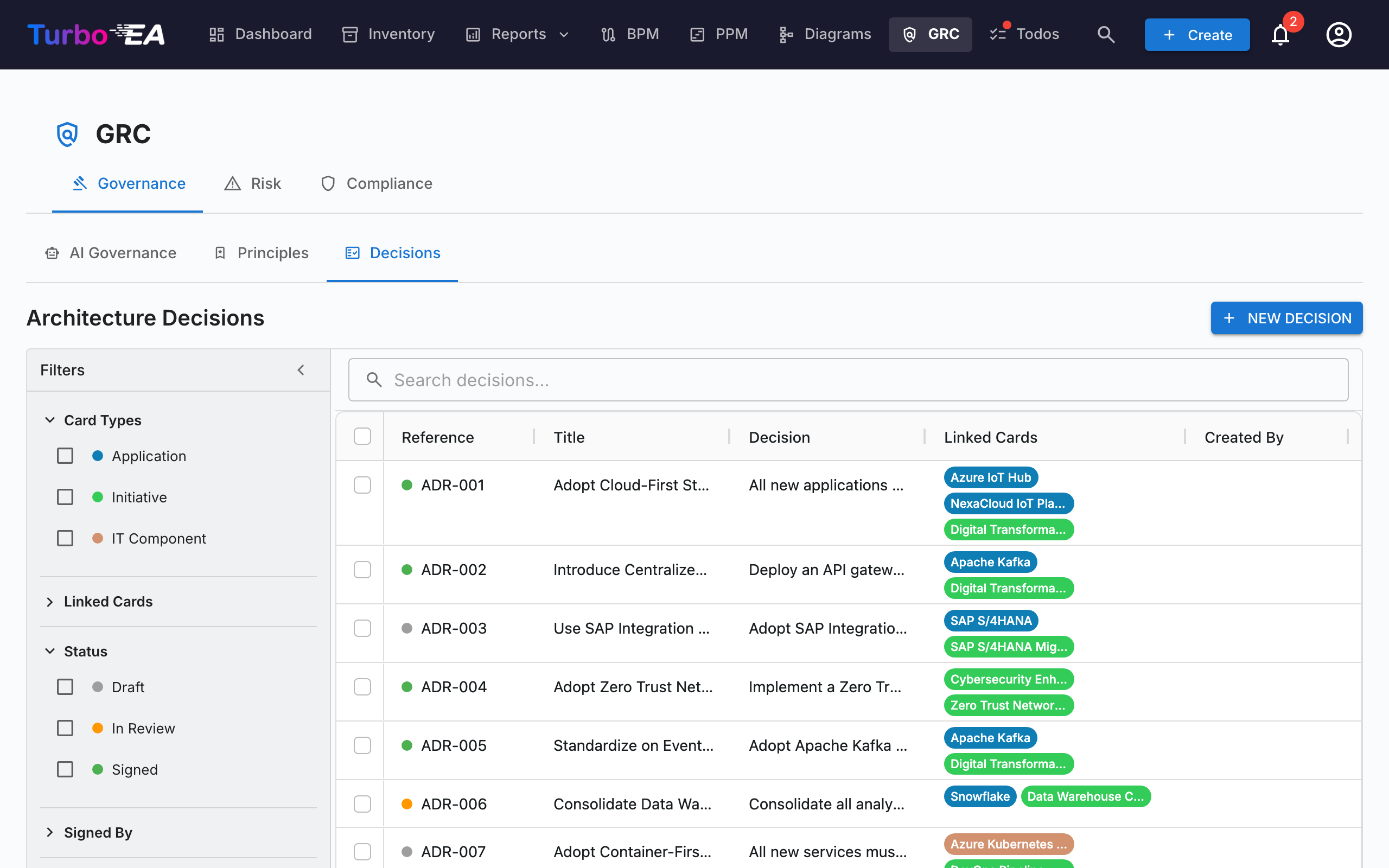Image resolution: width=1389 pixels, height=868 pixels.
Task: Check the Draft status filter
Action: click(x=65, y=687)
